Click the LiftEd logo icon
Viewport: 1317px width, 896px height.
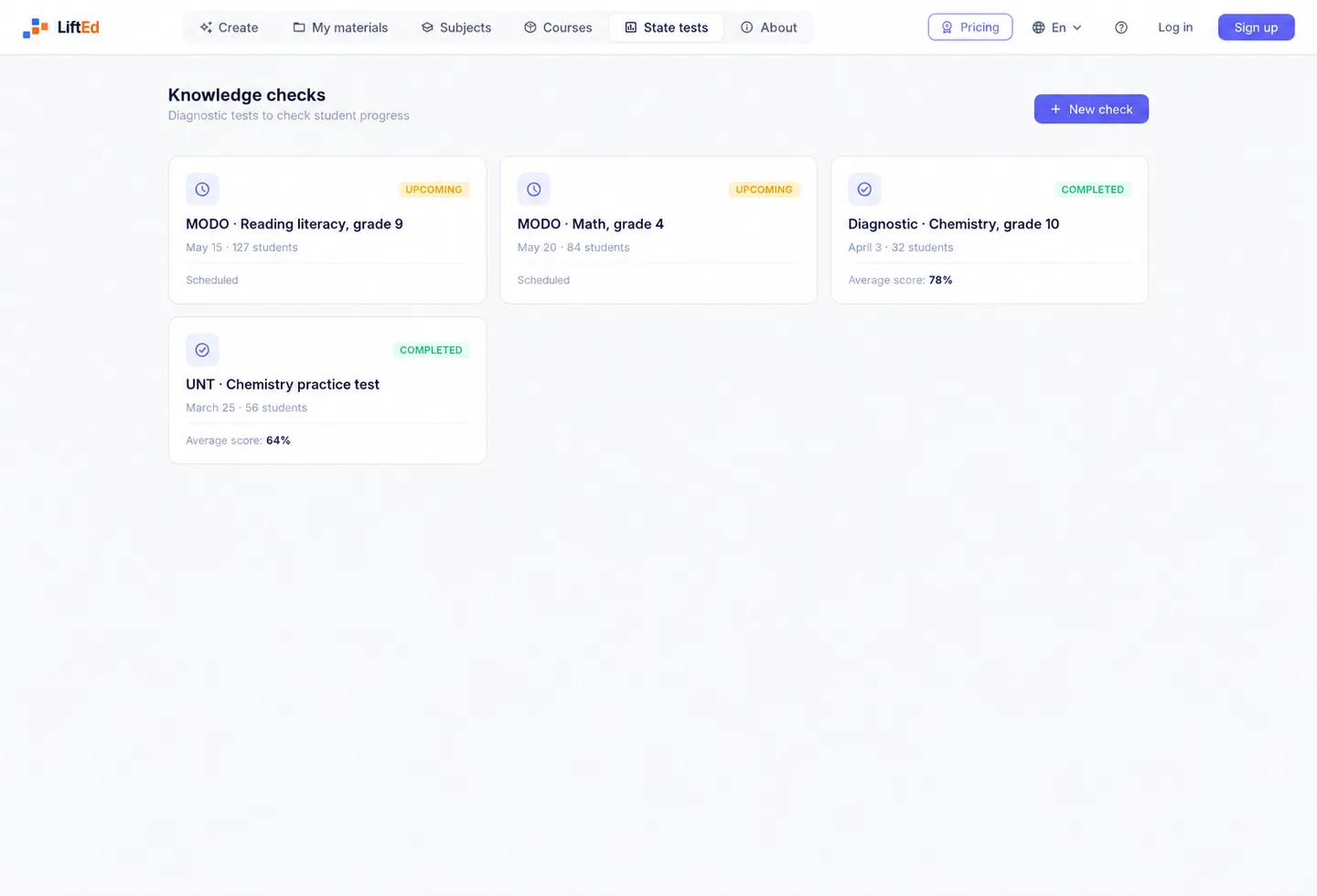[x=36, y=27]
